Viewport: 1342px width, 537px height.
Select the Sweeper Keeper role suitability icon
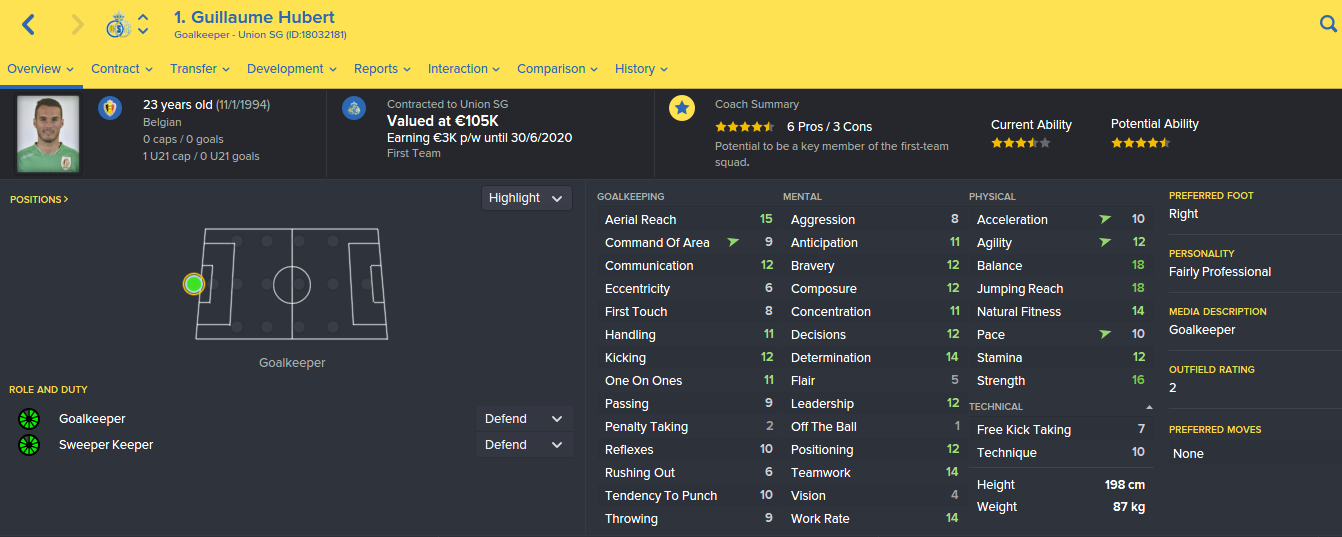(x=28, y=445)
